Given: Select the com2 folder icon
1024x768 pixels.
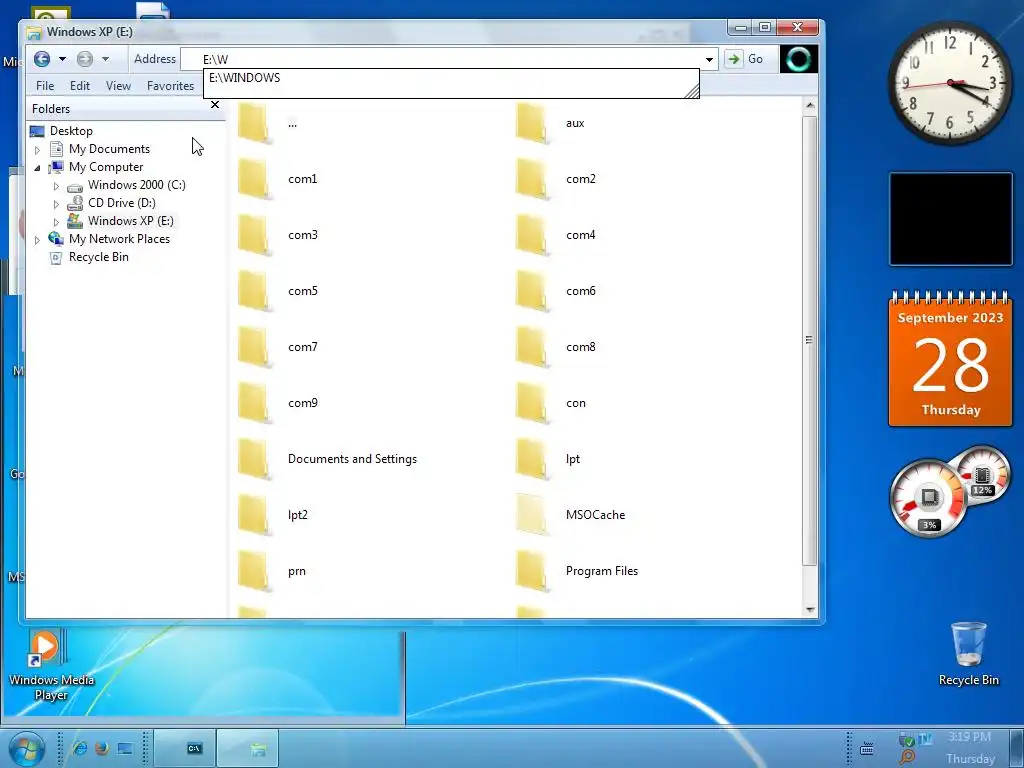Looking at the screenshot, I should [x=532, y=178].
